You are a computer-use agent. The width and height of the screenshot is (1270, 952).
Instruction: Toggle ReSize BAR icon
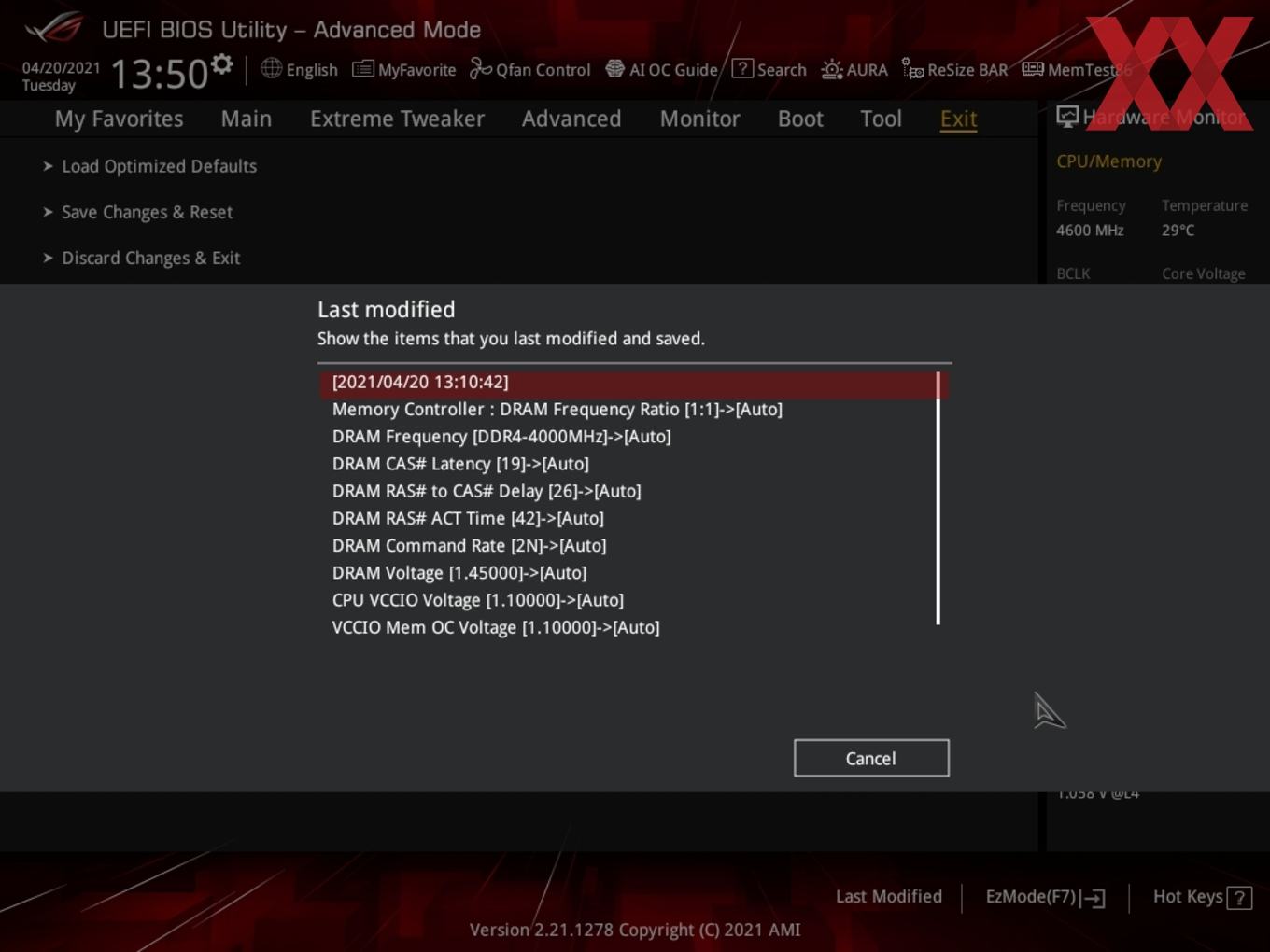[x=912, y=69]
